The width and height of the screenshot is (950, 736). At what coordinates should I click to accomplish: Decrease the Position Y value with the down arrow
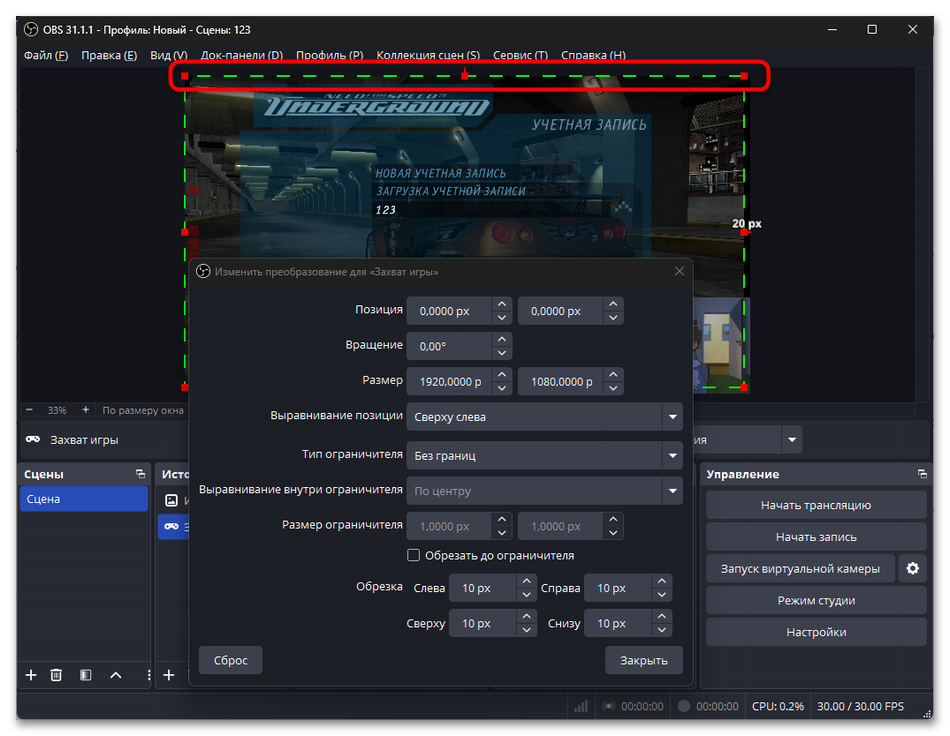[x=613, y=317]
